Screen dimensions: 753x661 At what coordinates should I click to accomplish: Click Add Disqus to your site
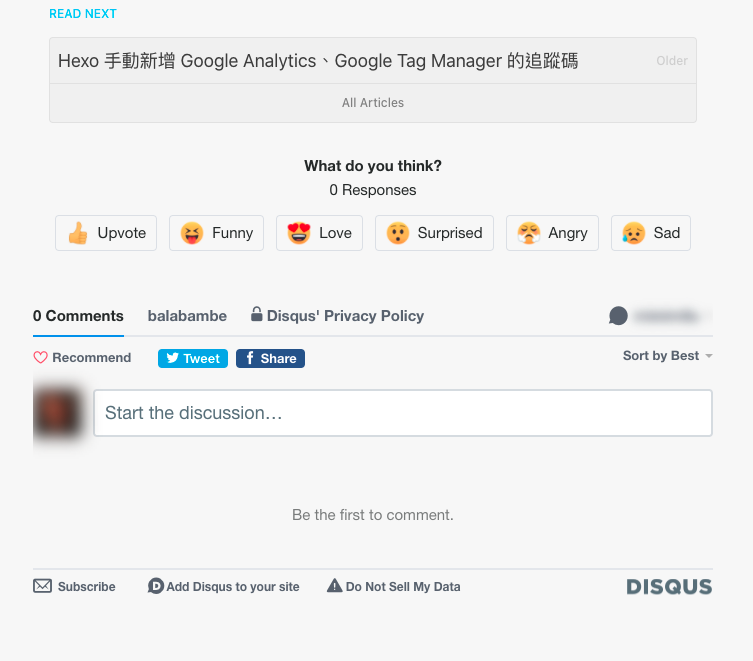point(224,587)
